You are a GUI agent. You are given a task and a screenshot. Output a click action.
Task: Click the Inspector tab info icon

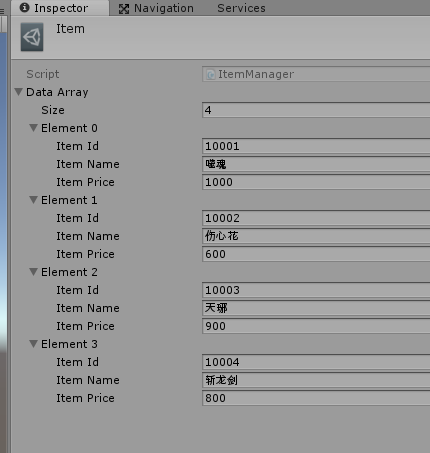[x=25, y=7]
